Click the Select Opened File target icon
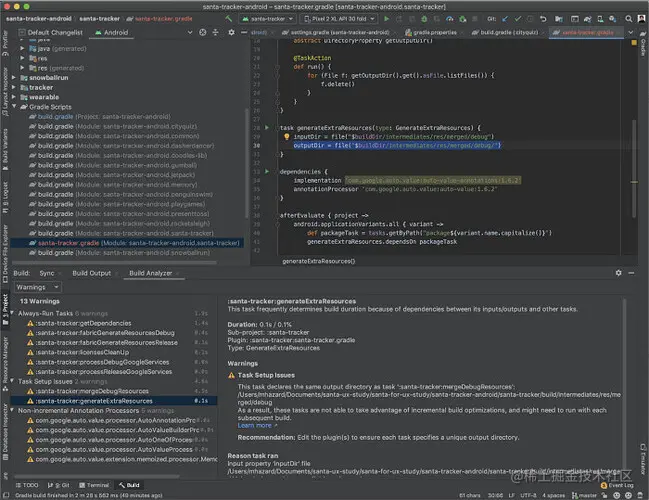This screenshot has height=500, width=649. click(202, 32)
